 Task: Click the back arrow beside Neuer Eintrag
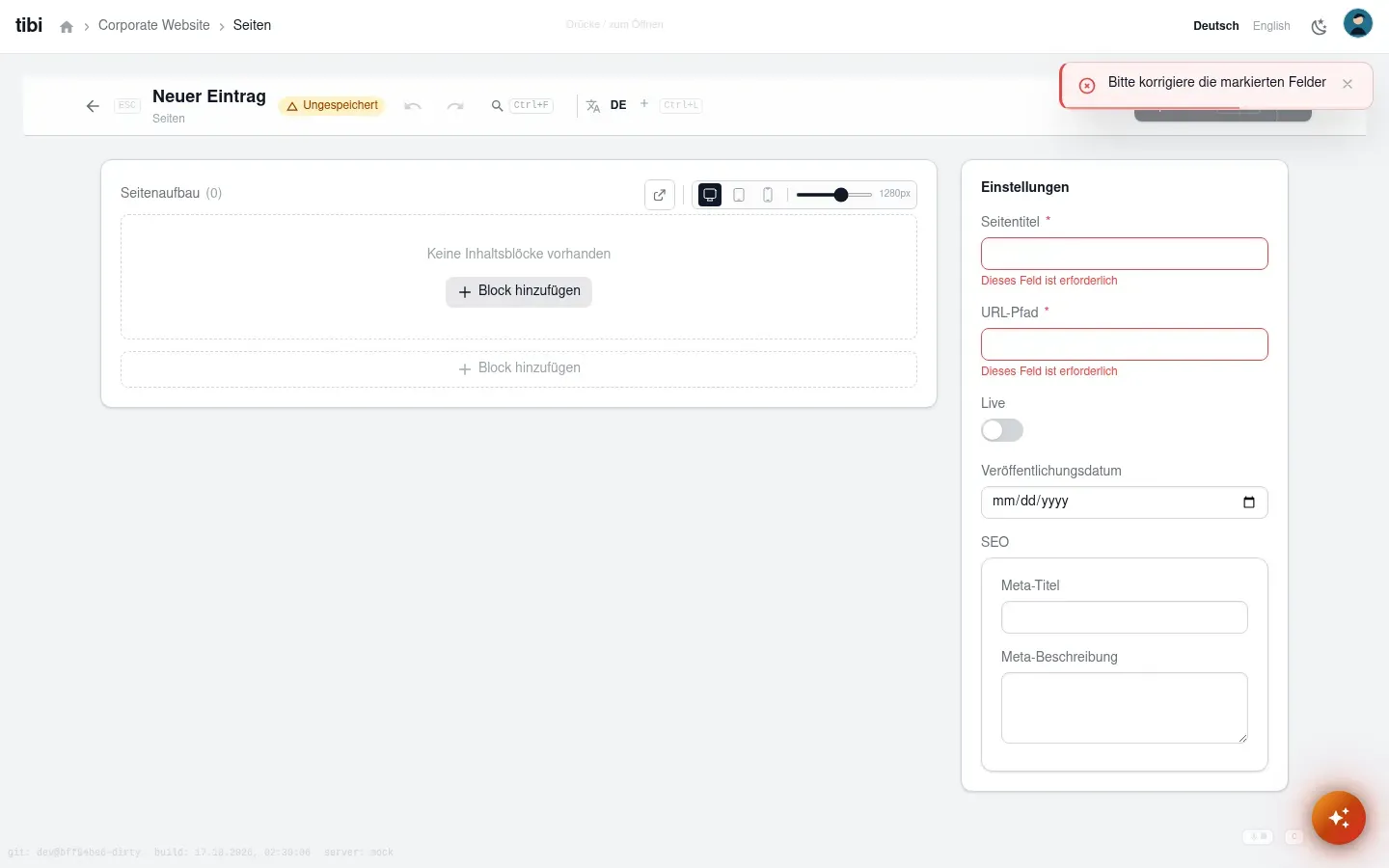point(93,106)
